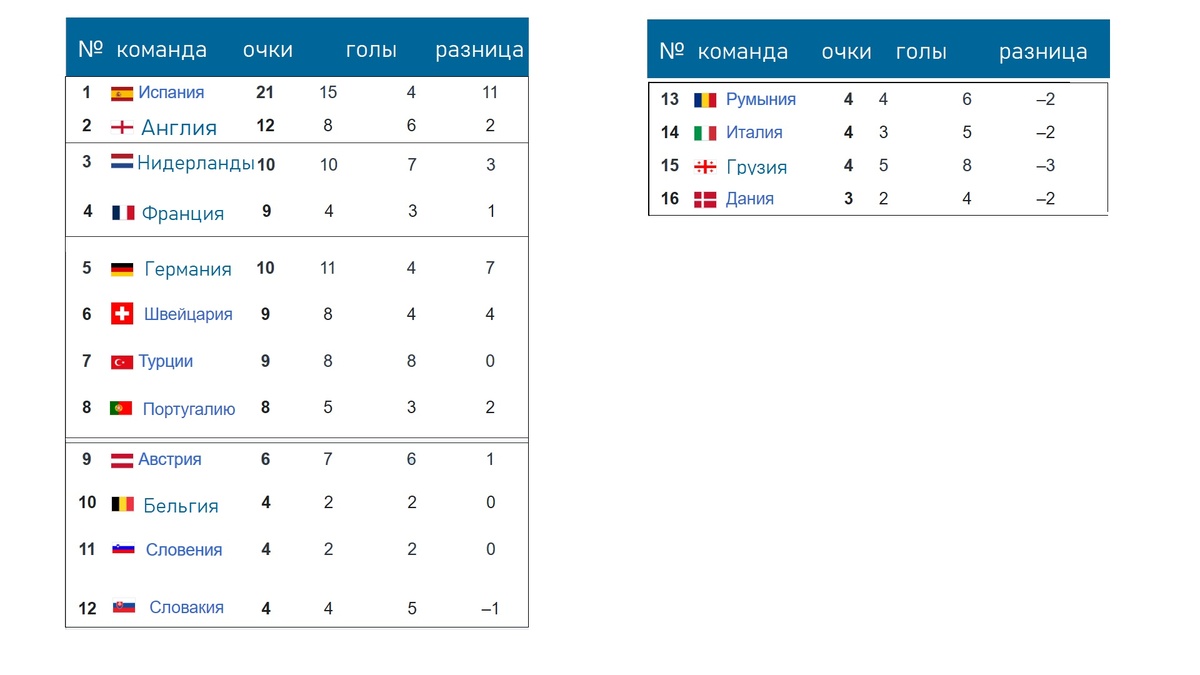Click the команда header in right table
Image resolution: width=1200 pixels, height=675 pixels.
click(743, 52)
